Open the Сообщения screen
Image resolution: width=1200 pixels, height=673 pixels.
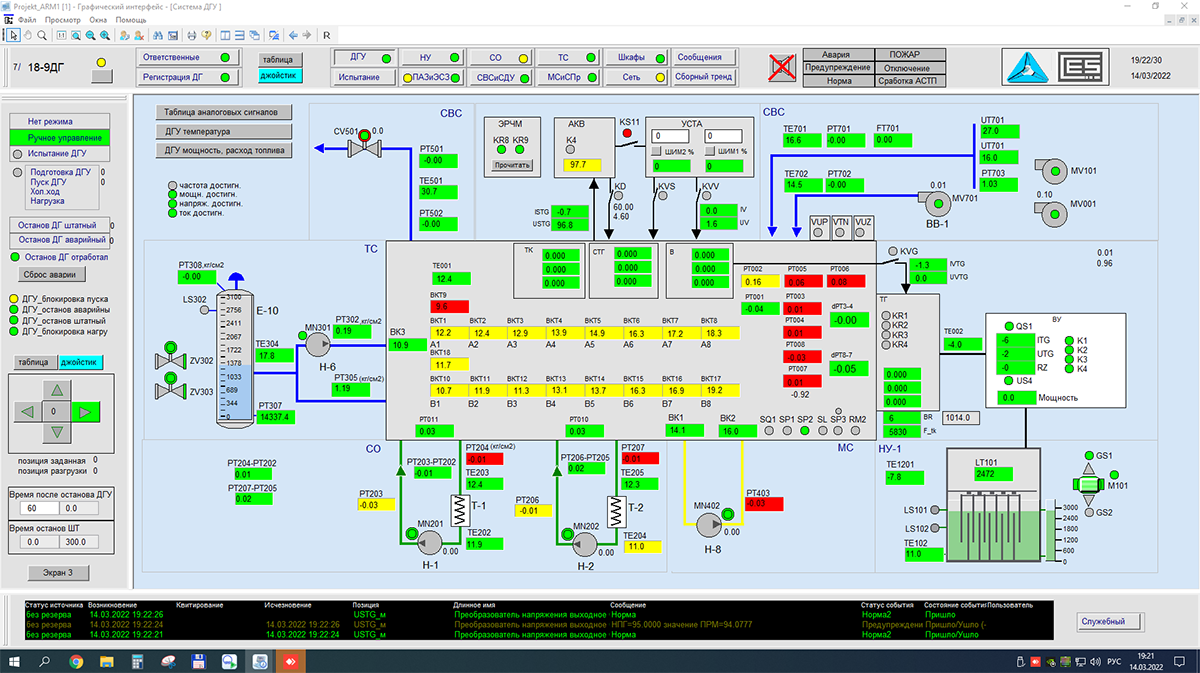[x=705, y=57]
